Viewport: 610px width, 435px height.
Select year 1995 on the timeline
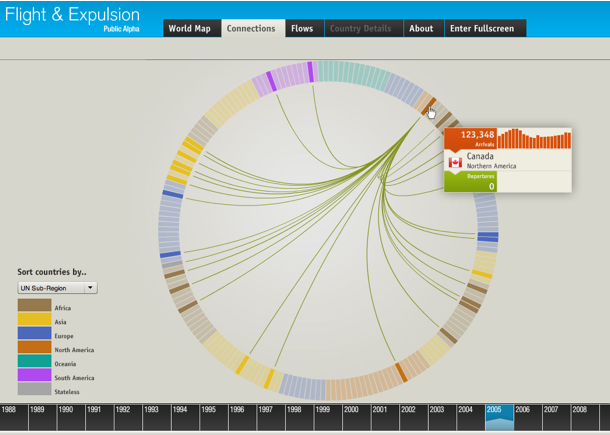click(214, 417)
